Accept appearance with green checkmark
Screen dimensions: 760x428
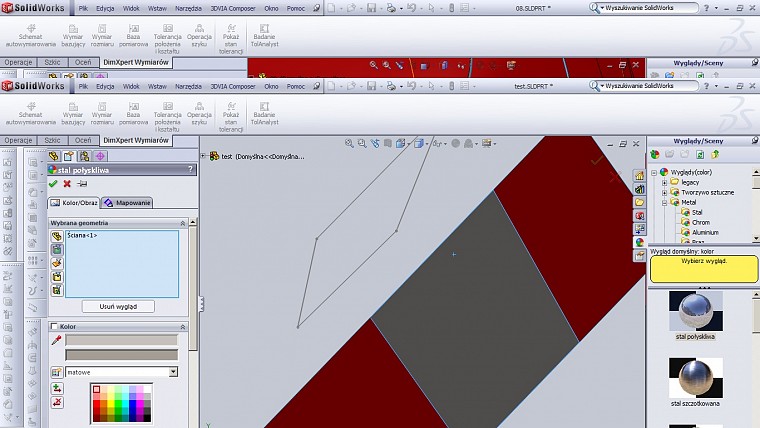click(53, 184)
